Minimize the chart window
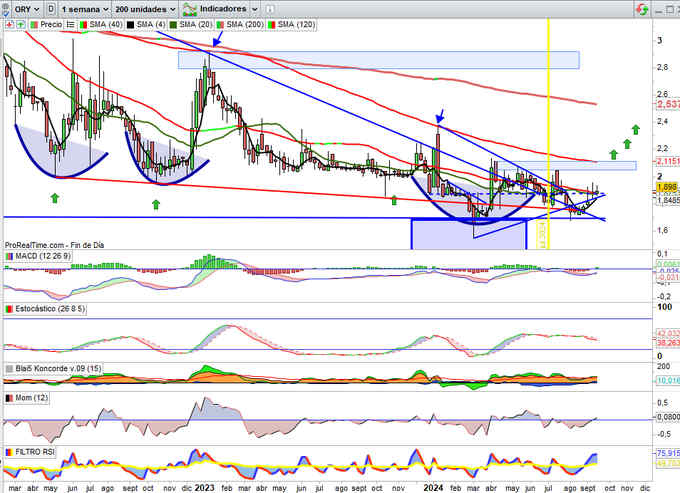The width and height of the screenshot is (680, 493). 659,10
